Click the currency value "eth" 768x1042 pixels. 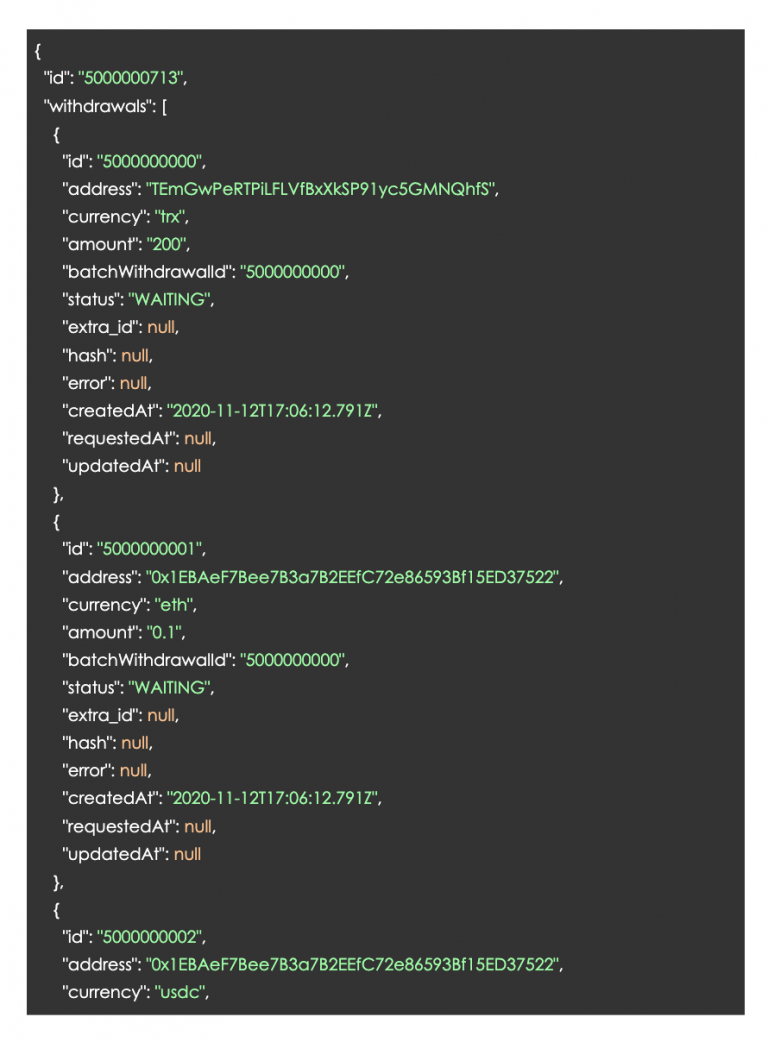click(x=174, y=605)
